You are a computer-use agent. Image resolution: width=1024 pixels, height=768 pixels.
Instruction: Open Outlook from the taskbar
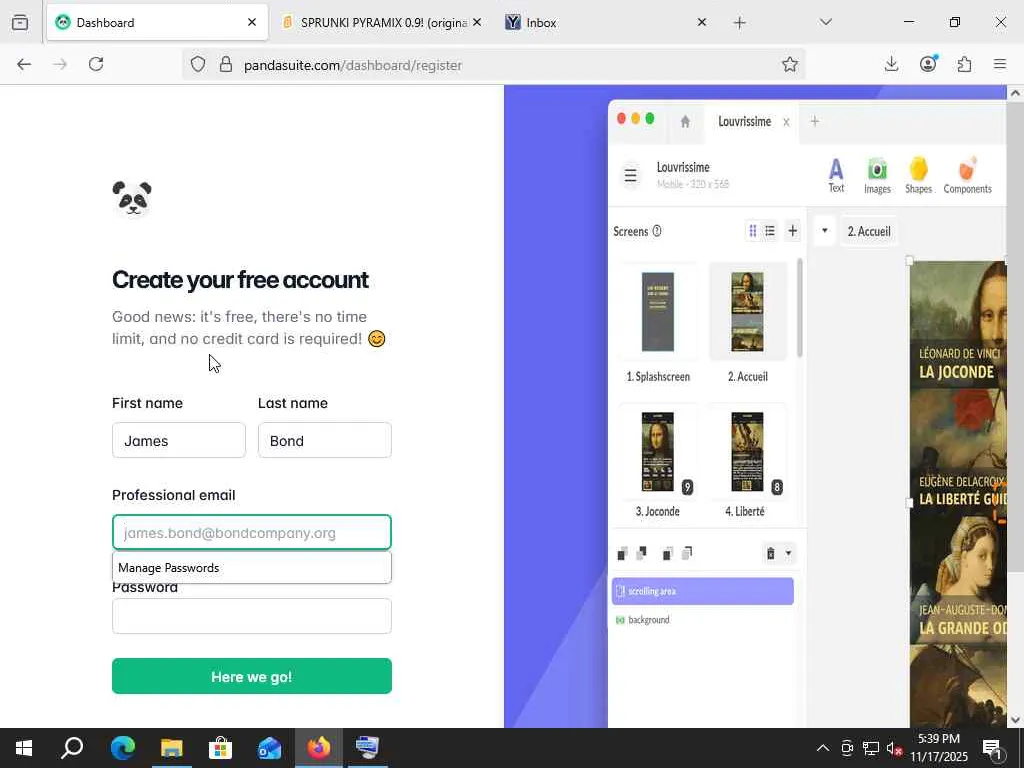point(269,748)
